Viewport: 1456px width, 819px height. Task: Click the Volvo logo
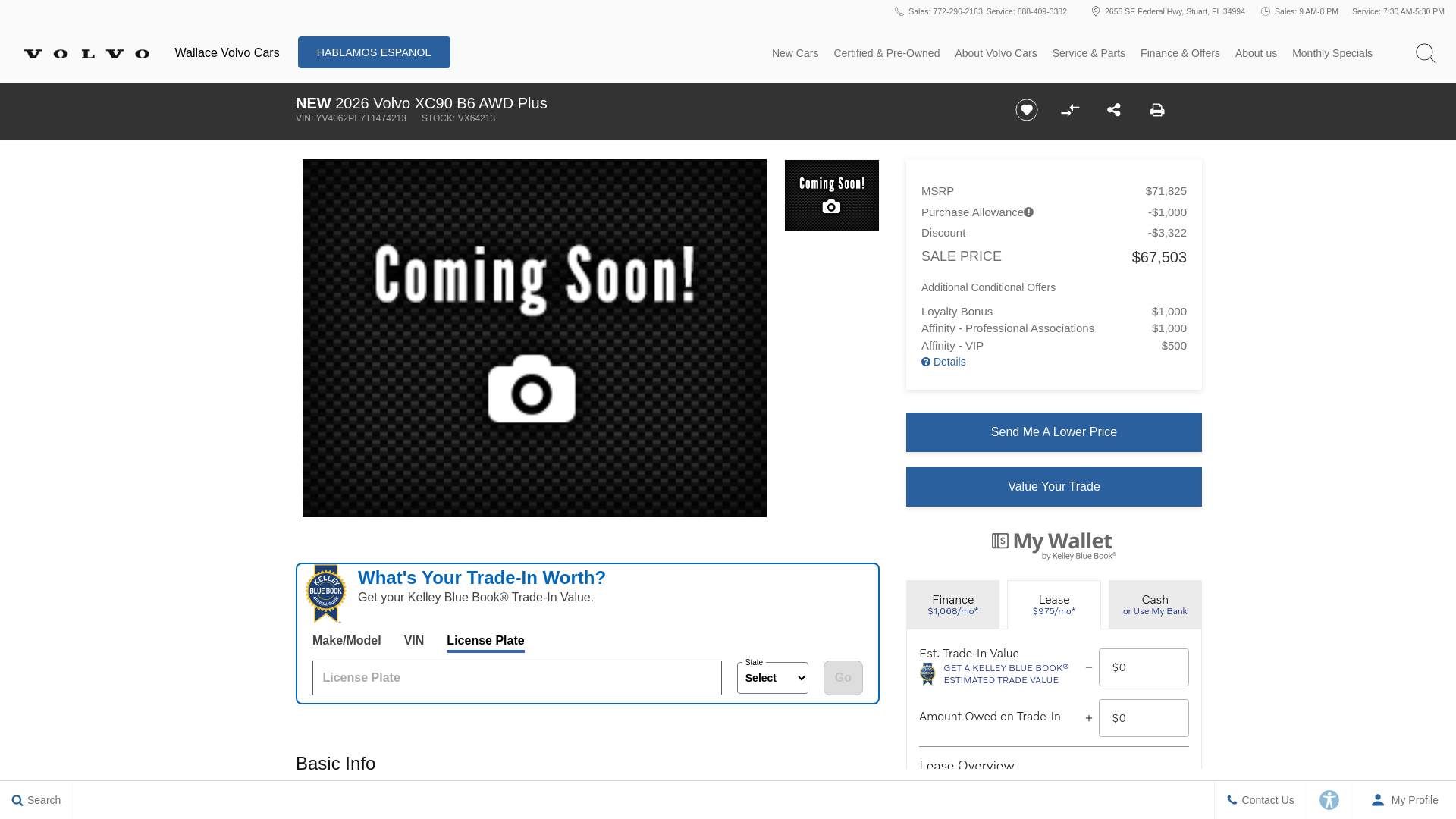[x=86, y=53]
